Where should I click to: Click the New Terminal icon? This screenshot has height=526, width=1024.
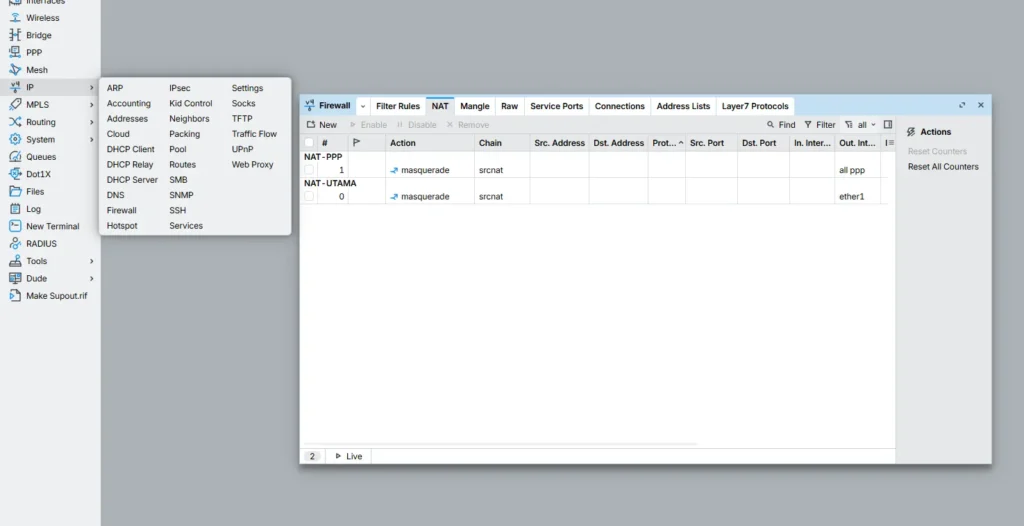pyautogui.click(x=15, y=226)
